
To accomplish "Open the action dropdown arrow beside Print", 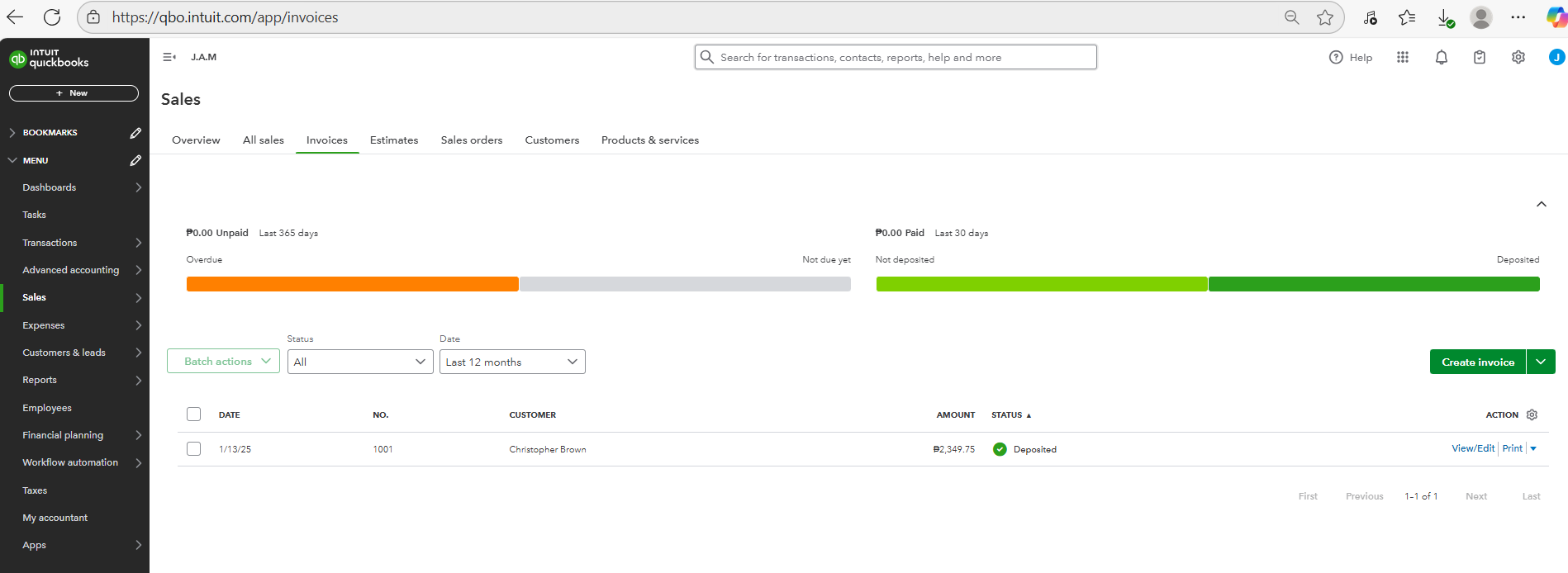I will [x=1533, y=449].
